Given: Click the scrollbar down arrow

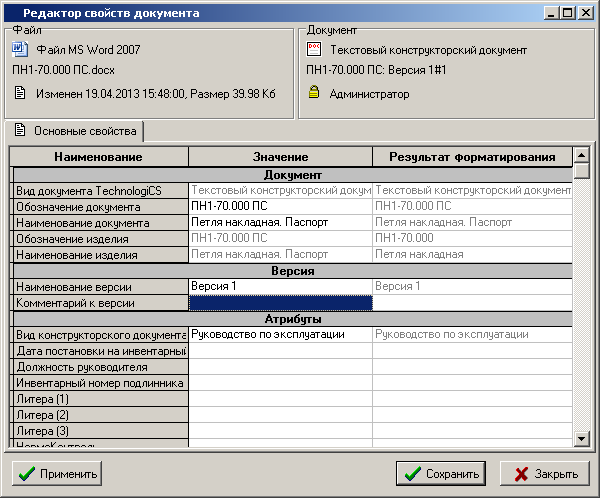Looking at the screenshot, I should click(582, 438).
